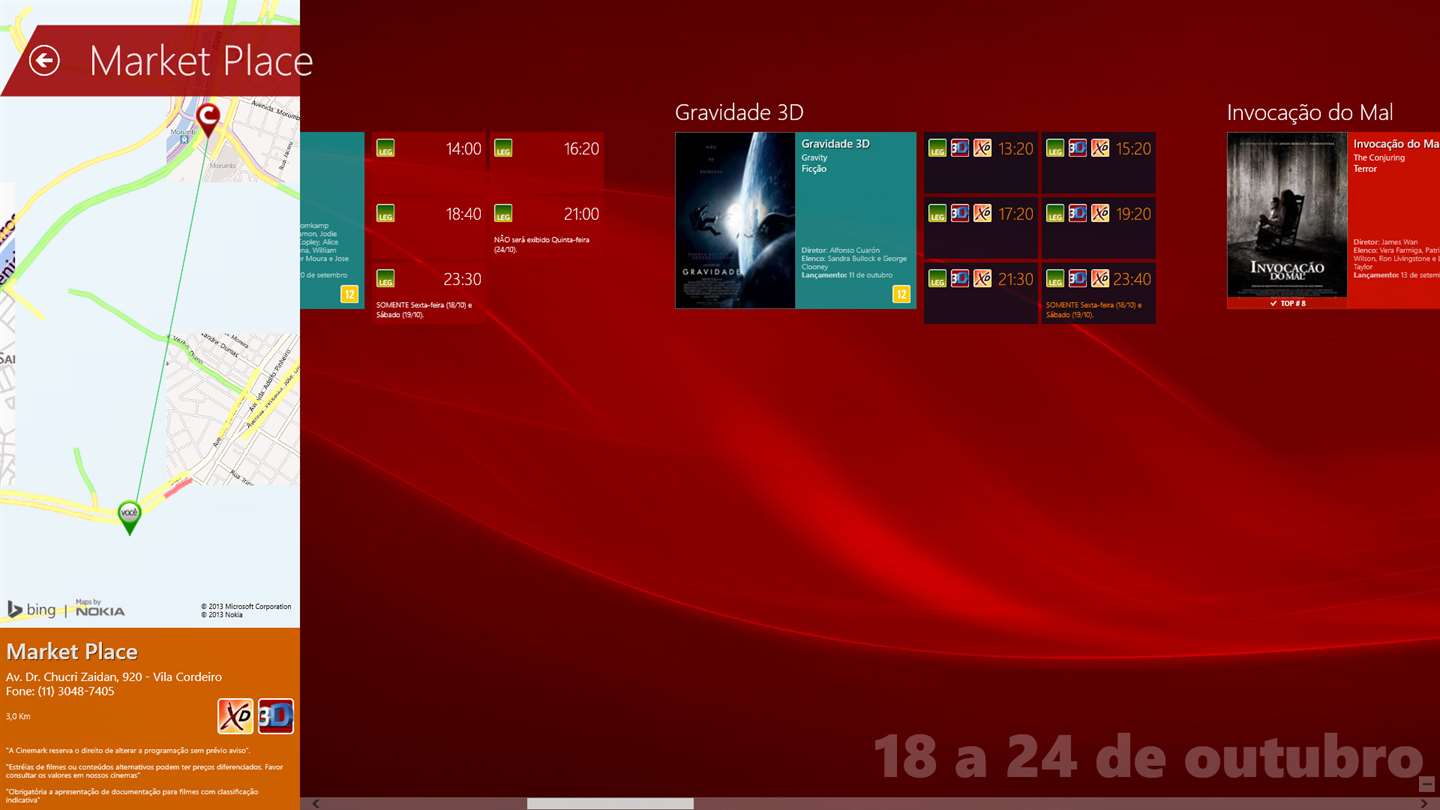The height and width of the screenshot is (810, 1440).
Task: Select 'SOMENTE Sexta-feira' note under 23:30
Action: coord(424,310)
